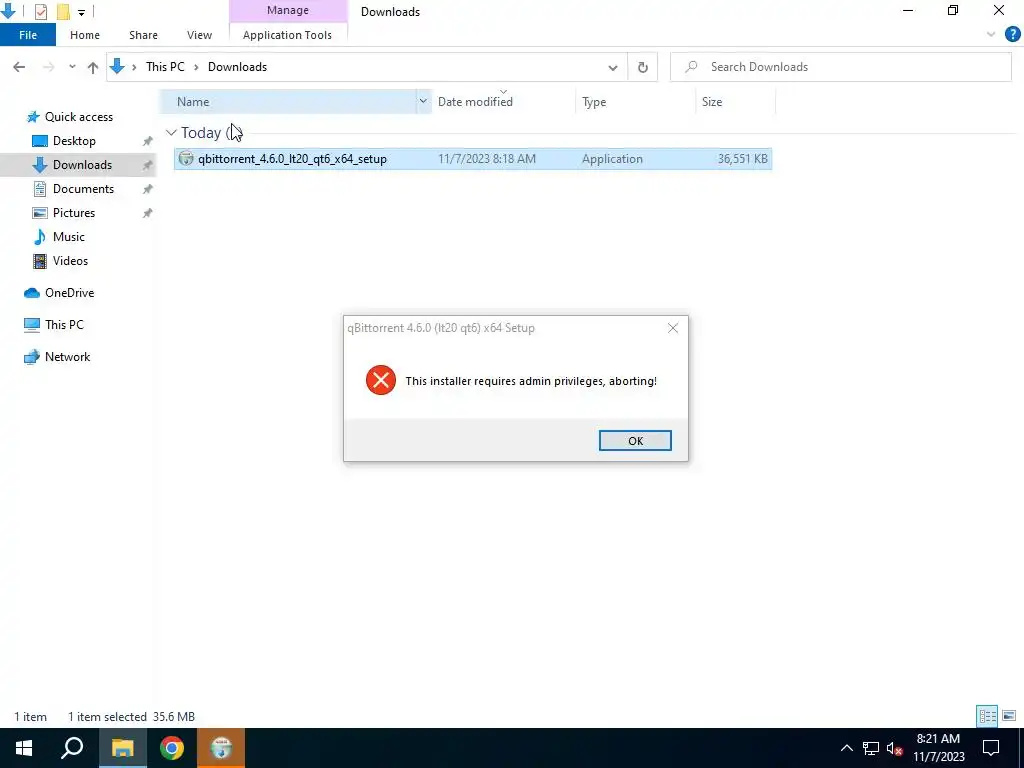Switch to large icons view layout
The width and height of the screenshot is (1024, 768).
[1009, 716]
